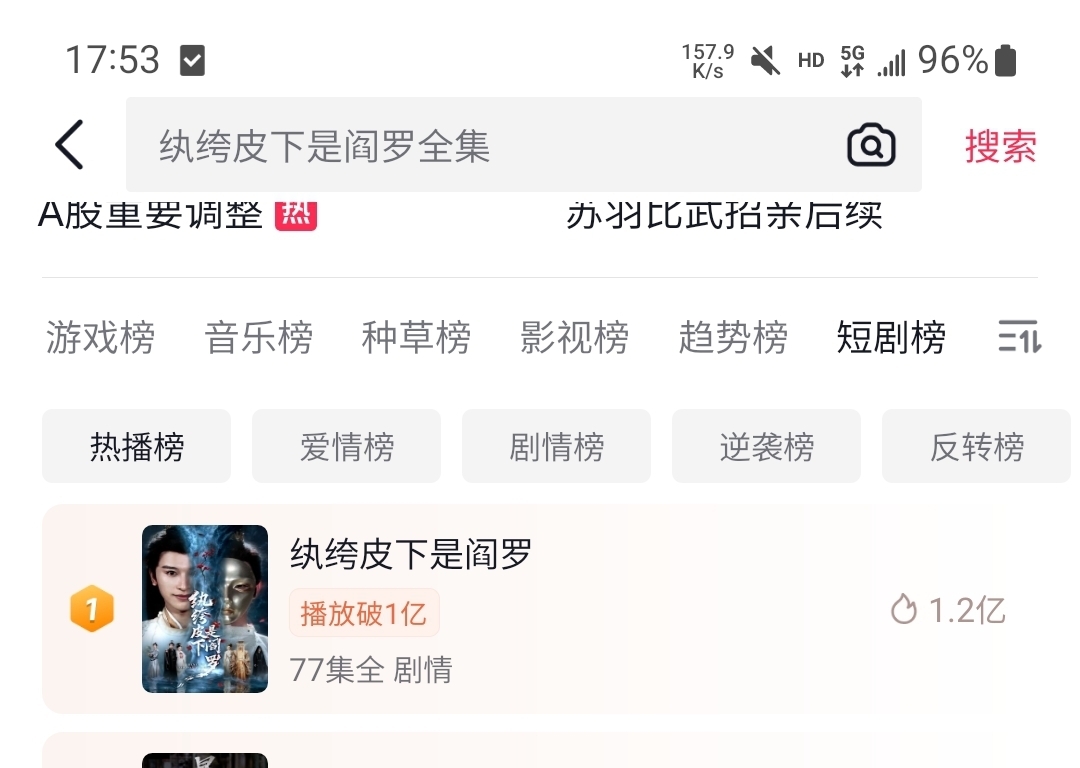Open the A股重要调整 hot search link
Screen dimensions: 1080x768
click(151, 215)
